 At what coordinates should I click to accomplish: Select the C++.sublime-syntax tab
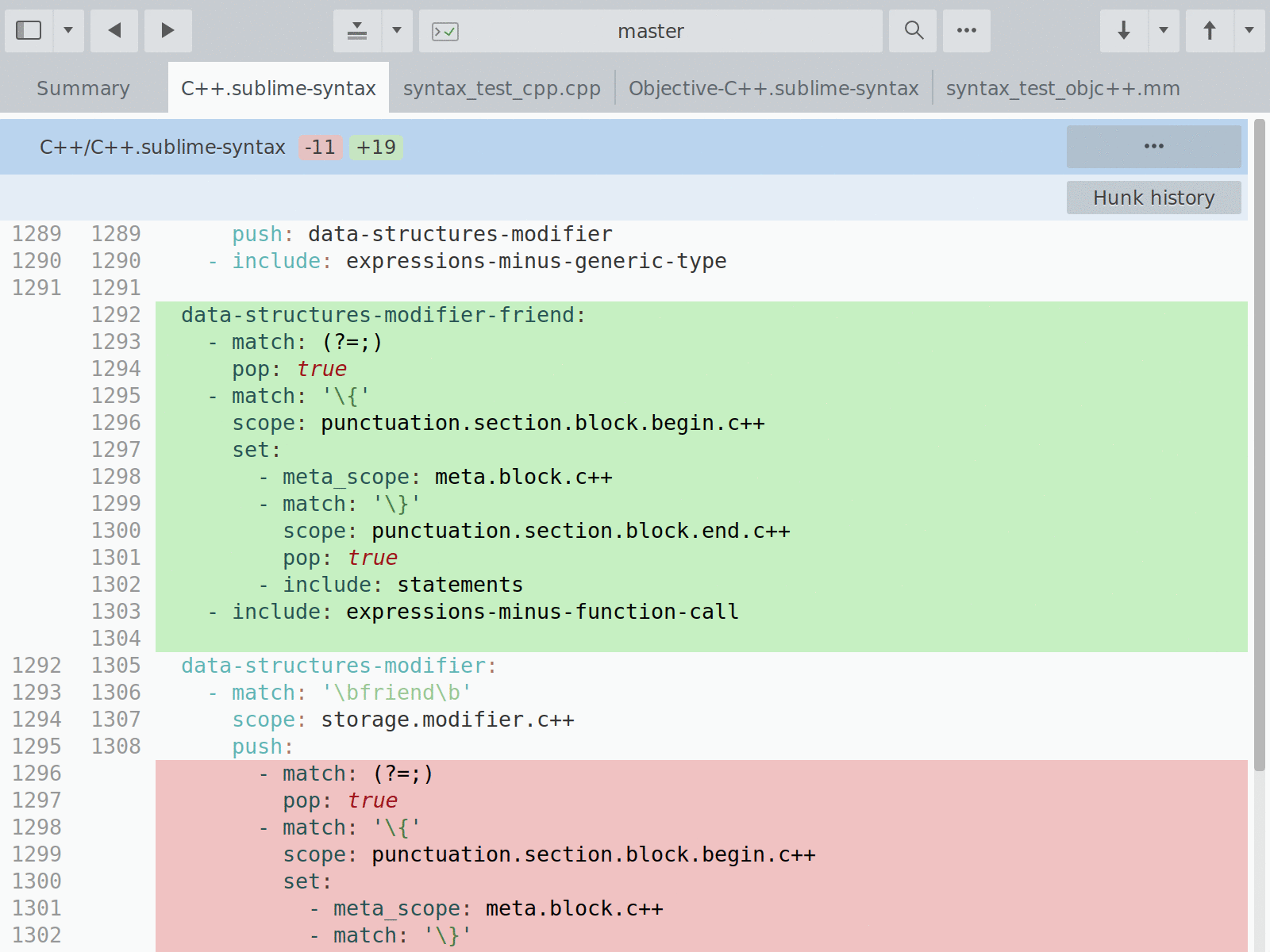tap(279, 88)
